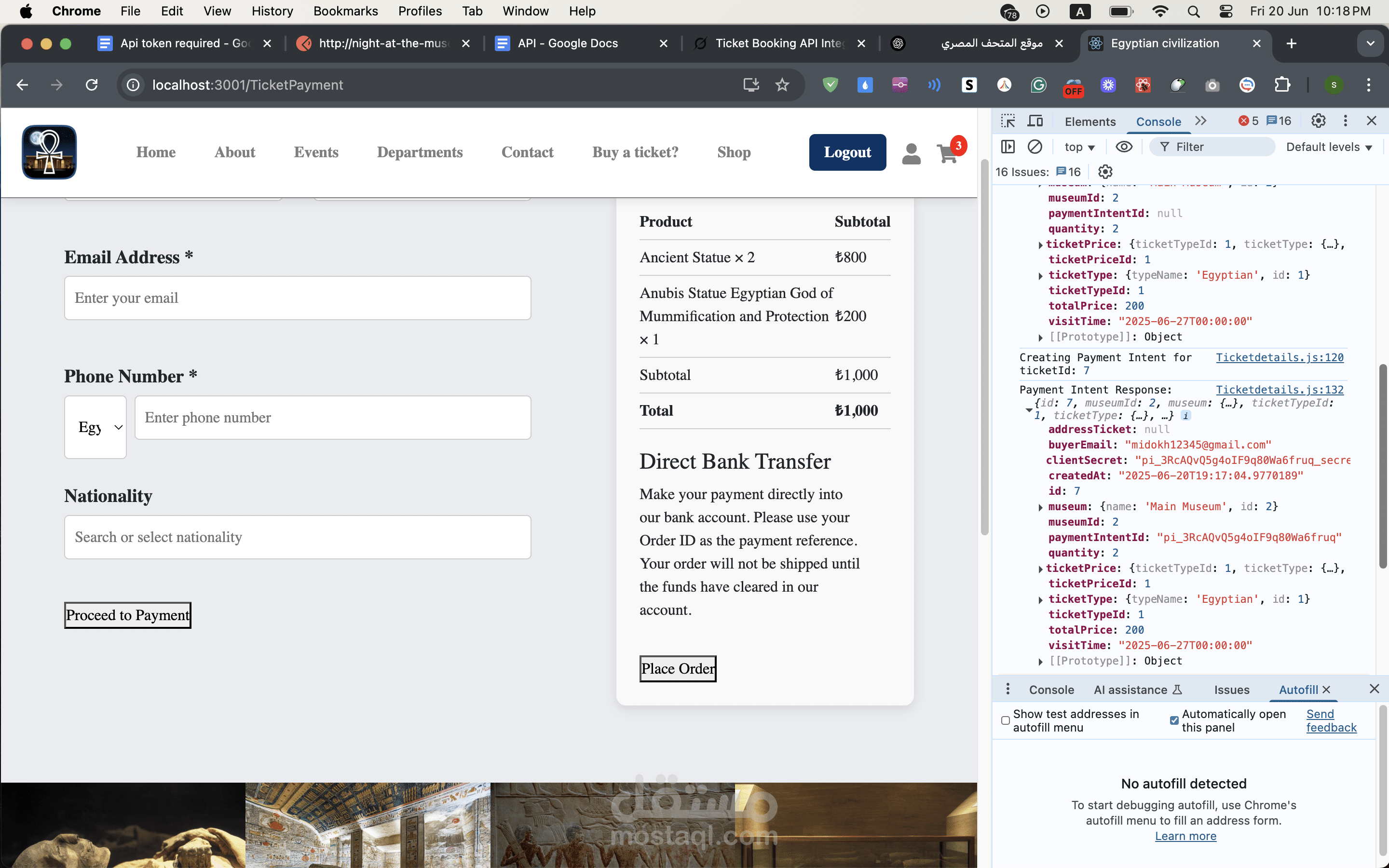Open the Bookmarks menu in the menu bar

[x=345, y=12]
